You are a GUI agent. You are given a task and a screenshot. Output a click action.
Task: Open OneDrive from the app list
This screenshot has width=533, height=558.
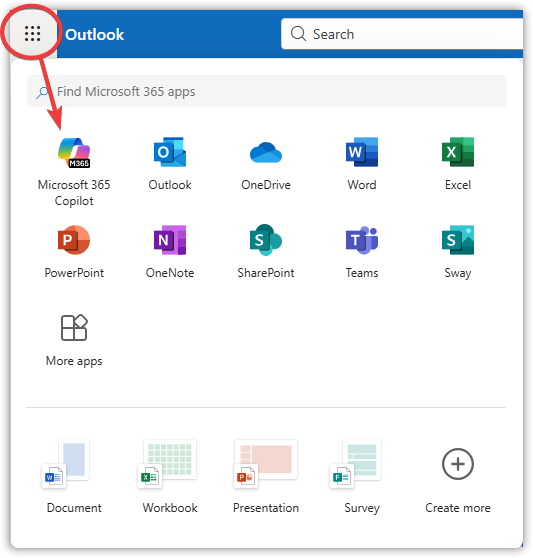tap(266, 164)
